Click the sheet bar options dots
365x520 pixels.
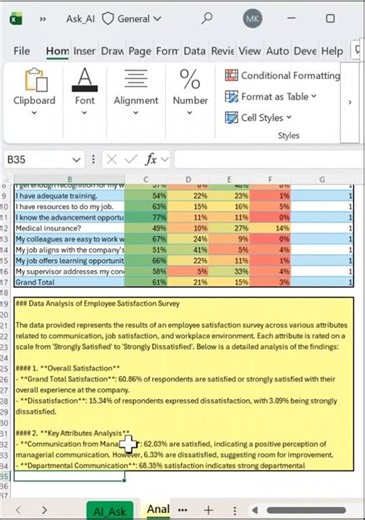(235, 510)
